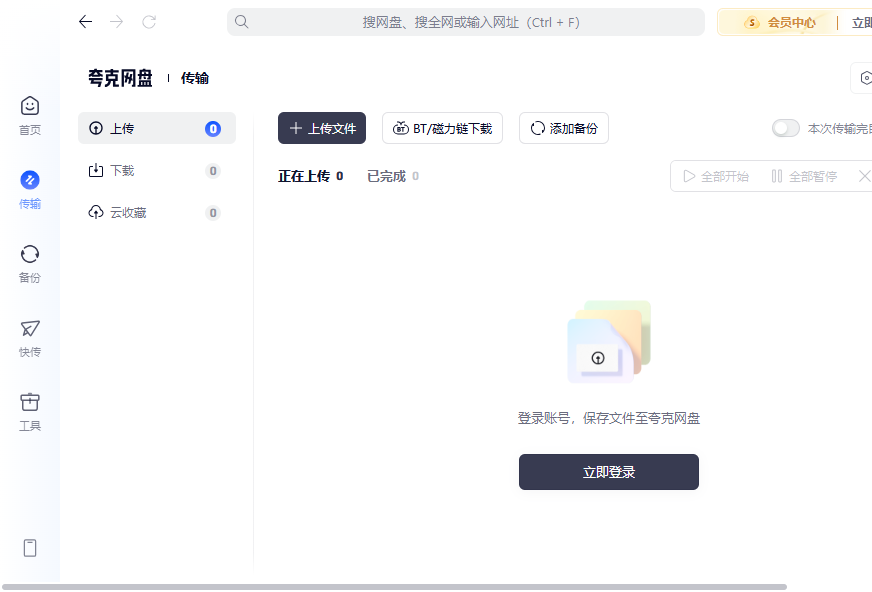Open 会员中心 member center

781,23
